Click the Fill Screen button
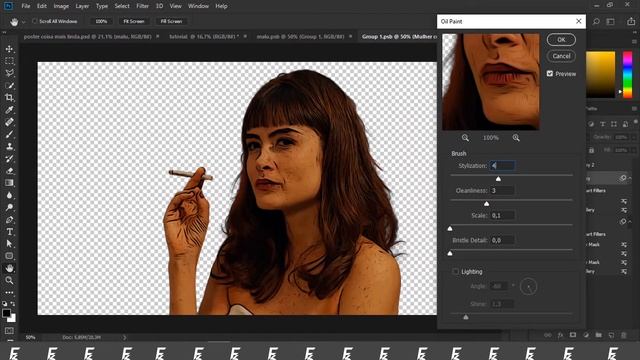Viewport: 640px width, 360px height. coord(171,21)
